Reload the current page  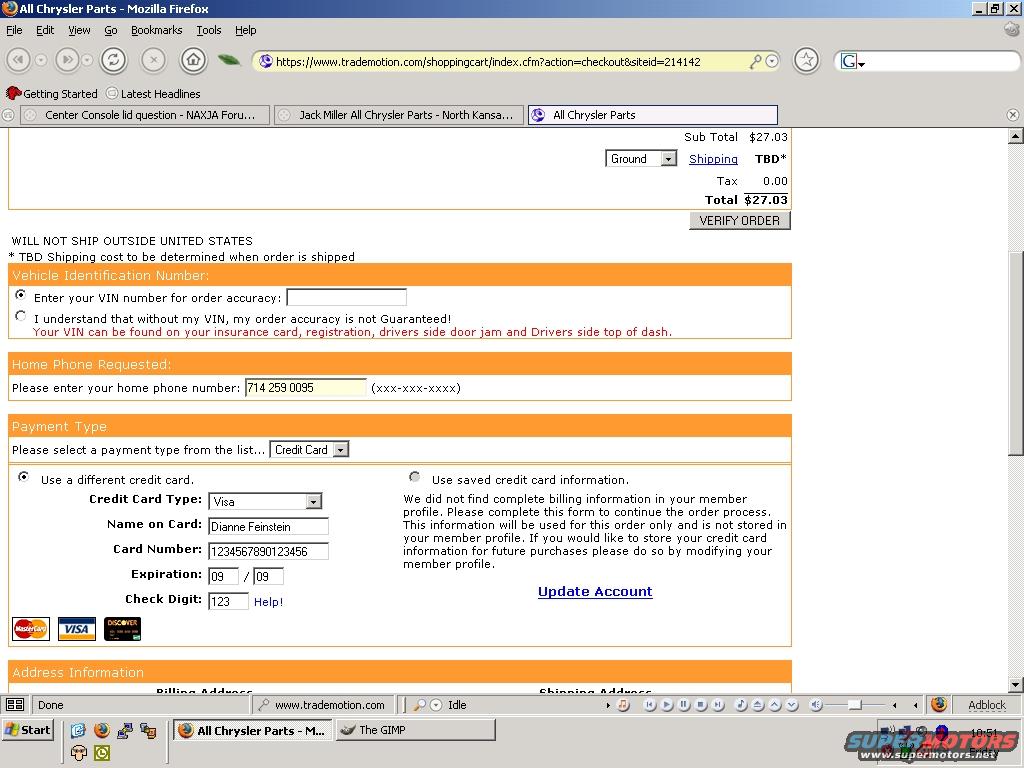[x=113, y=60]
